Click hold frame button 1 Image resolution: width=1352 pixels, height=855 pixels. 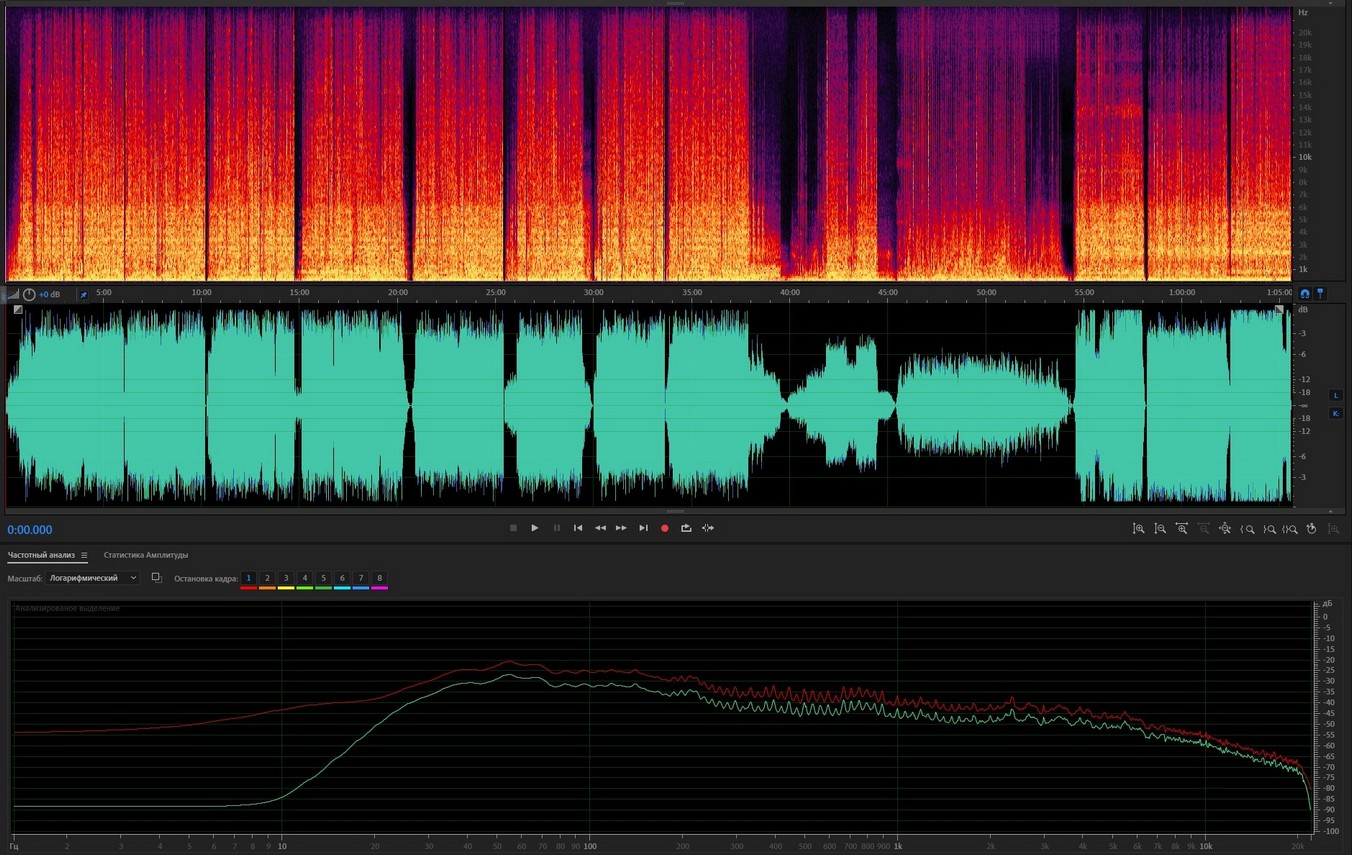pos(249,578)
